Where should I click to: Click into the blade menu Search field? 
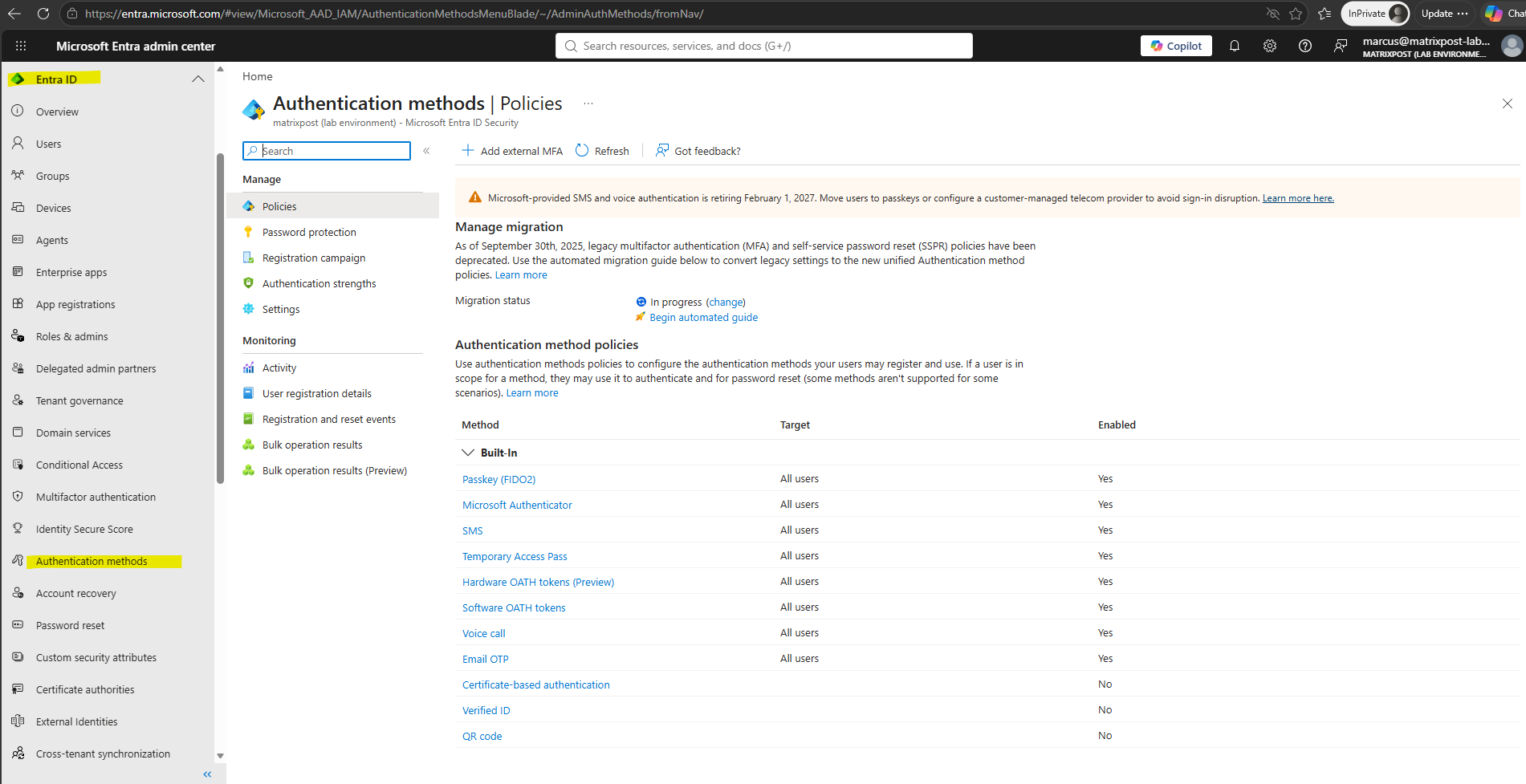coord(327,151)
